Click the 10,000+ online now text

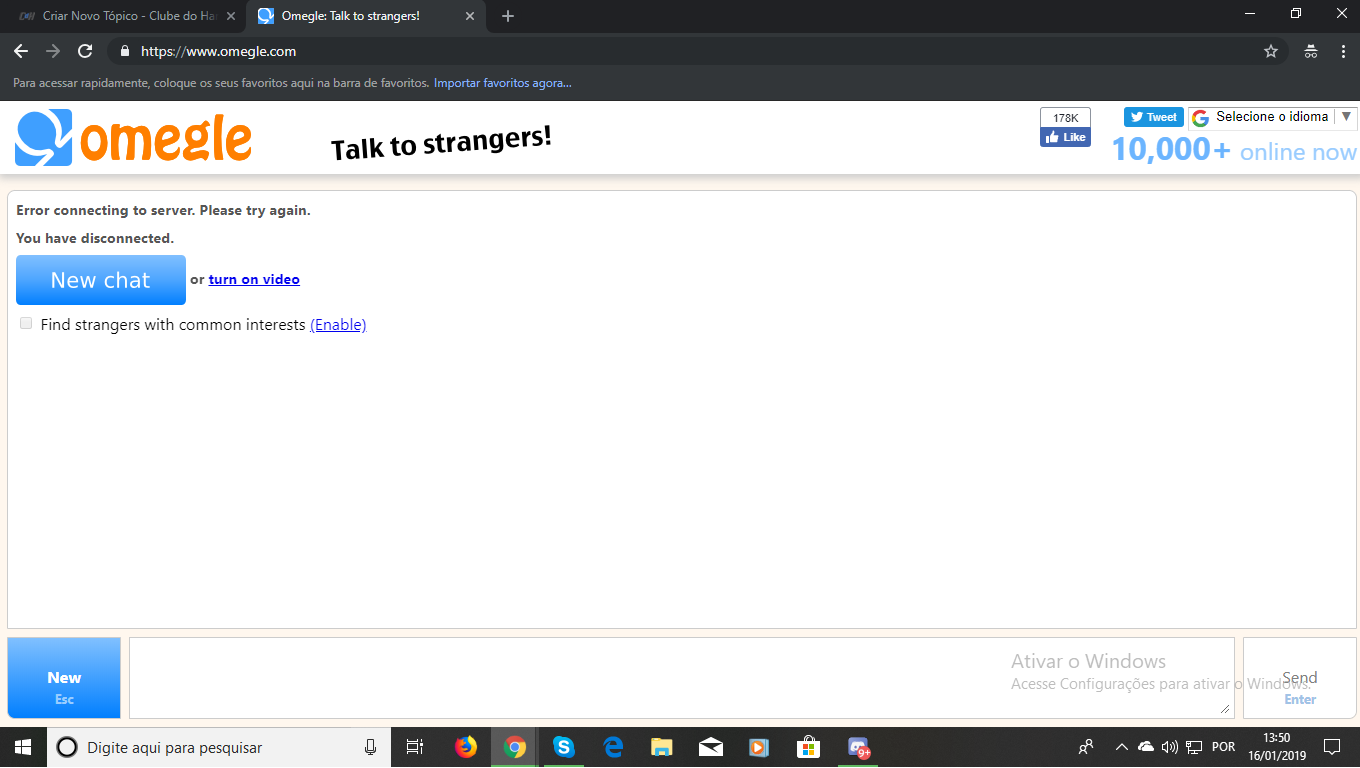tap(1234, 150)
